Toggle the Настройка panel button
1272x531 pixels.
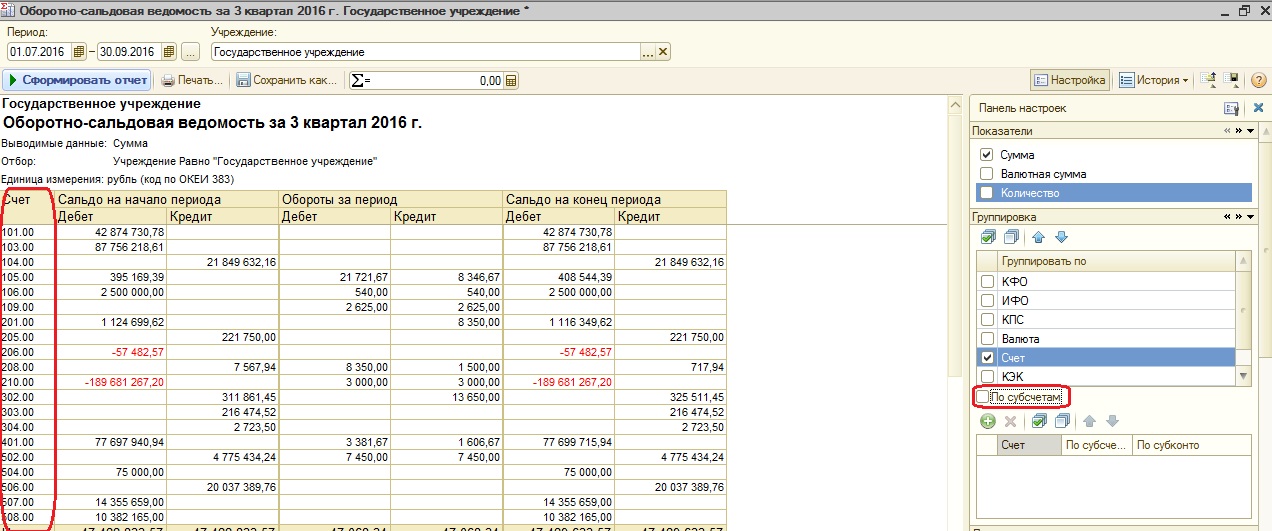pyautogui.click(x=1069, y=80)
